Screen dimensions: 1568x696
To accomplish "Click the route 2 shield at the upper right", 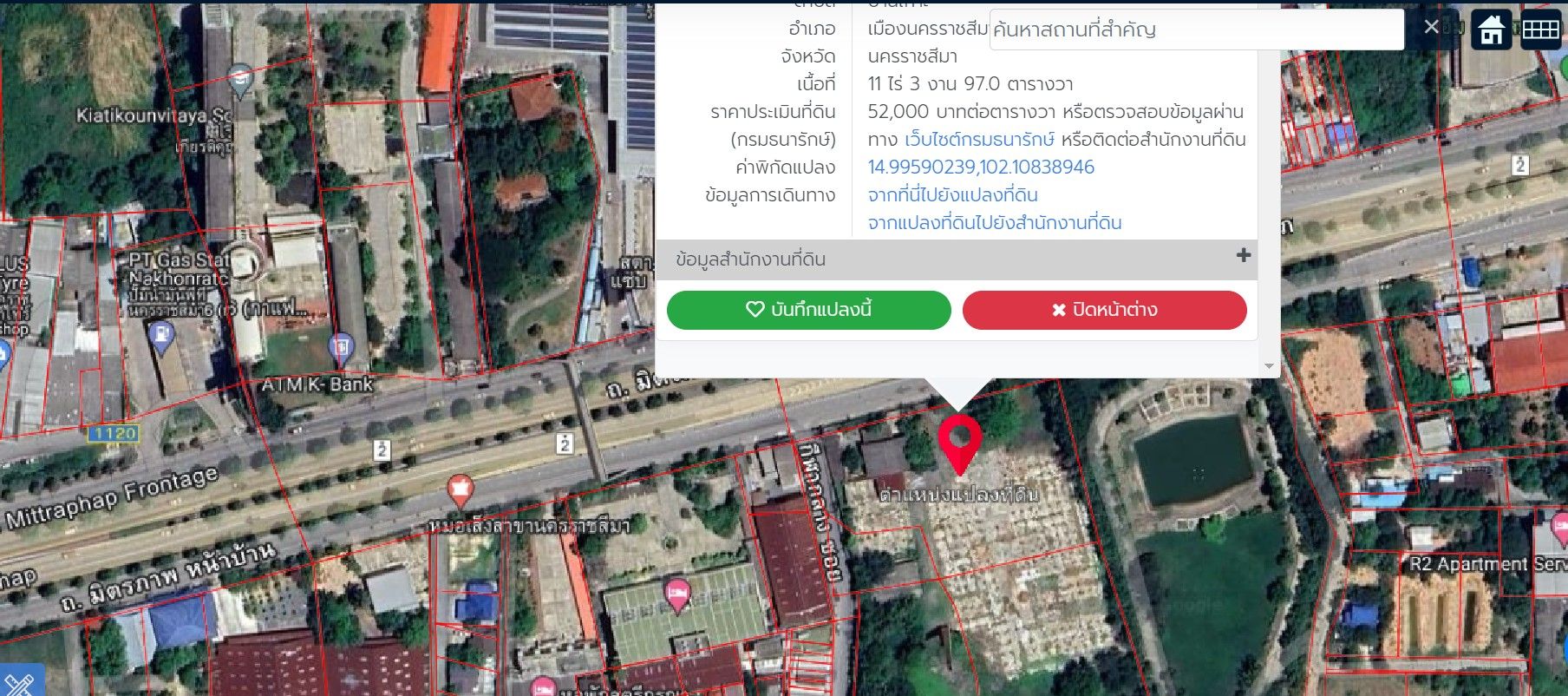I will [1520, 165].
